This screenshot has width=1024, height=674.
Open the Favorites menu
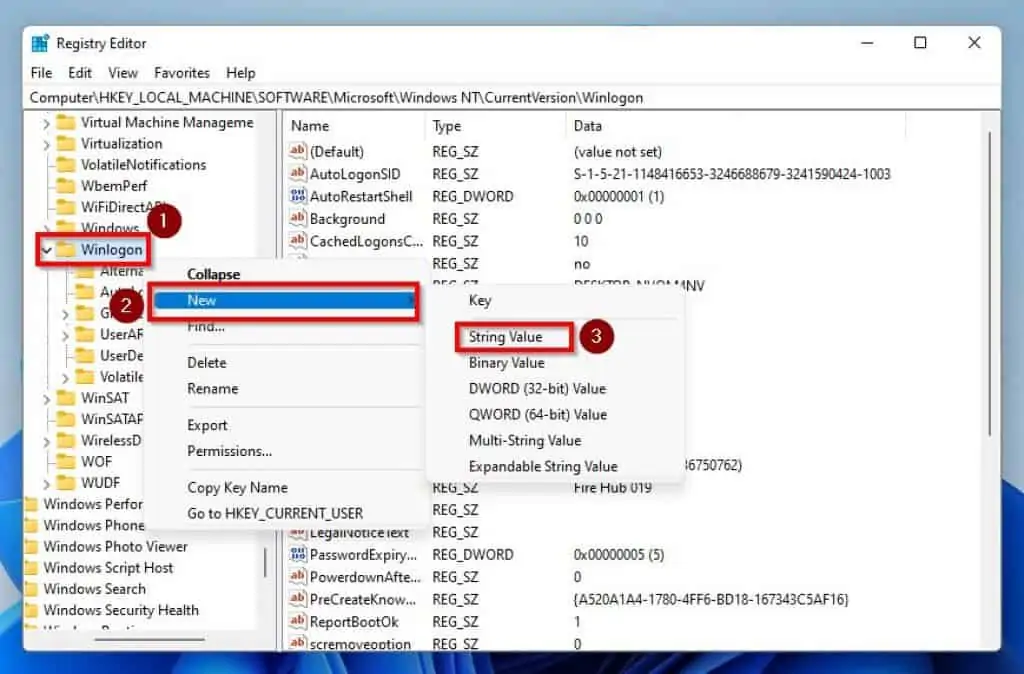pos(181,73)
